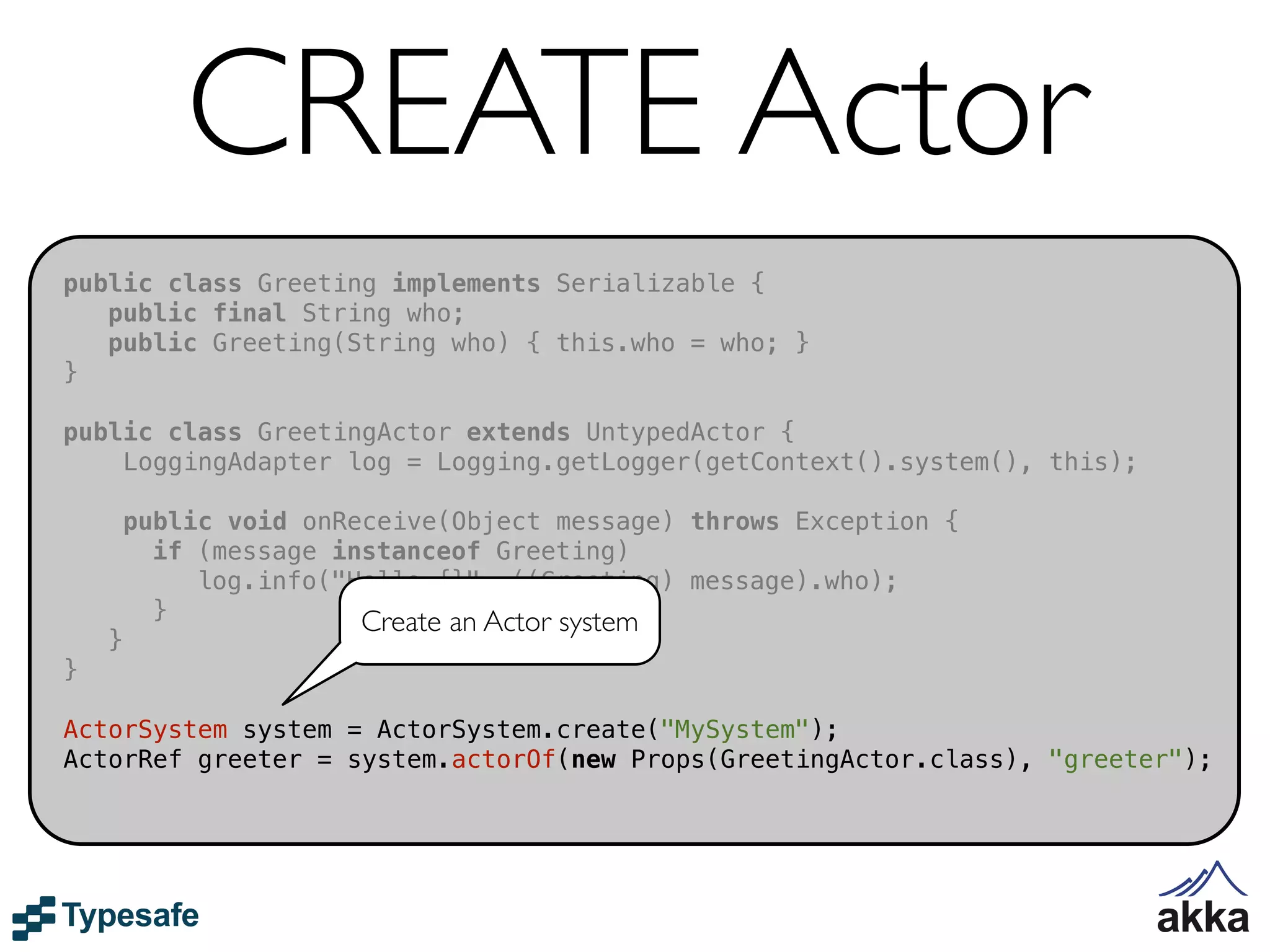This screenshot has width=1270, height=952.
Task: Click the 'Create an Actor system' callout
Action: coord(499,622)
